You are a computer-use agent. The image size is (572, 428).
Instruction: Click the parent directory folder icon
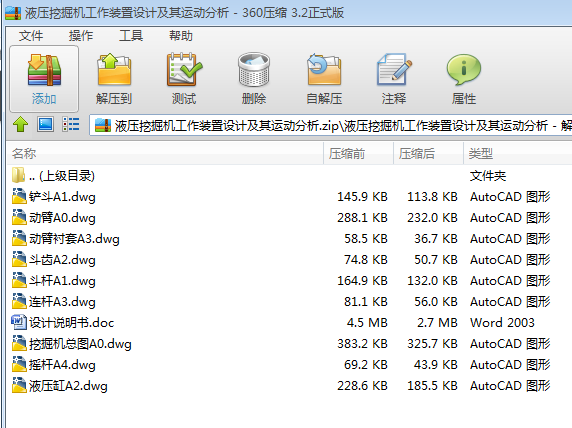[19, 175]
